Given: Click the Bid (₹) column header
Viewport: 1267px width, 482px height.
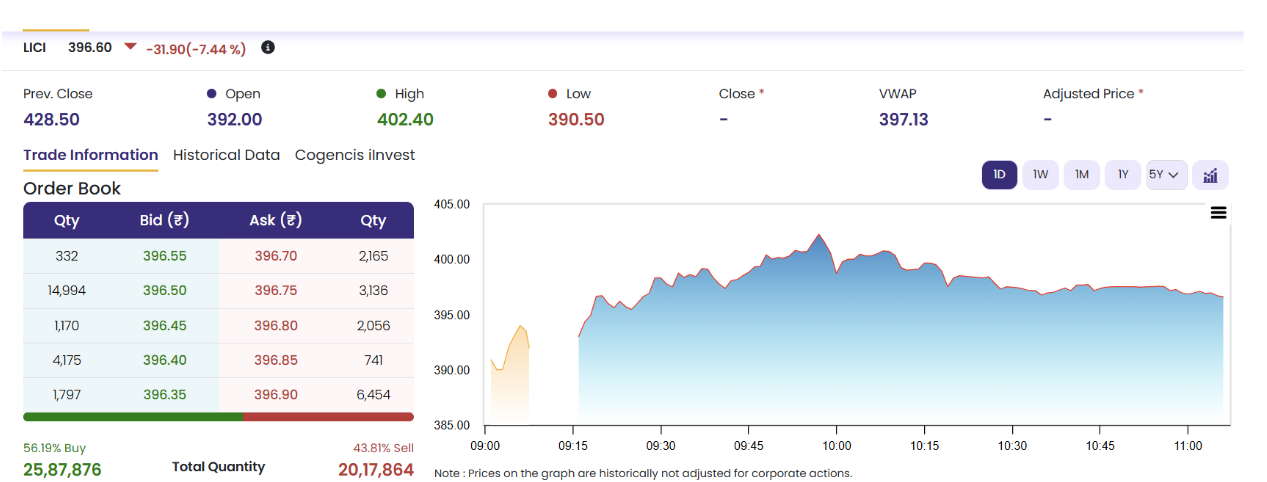Looking at the screenshot, I should coord(165,221).
